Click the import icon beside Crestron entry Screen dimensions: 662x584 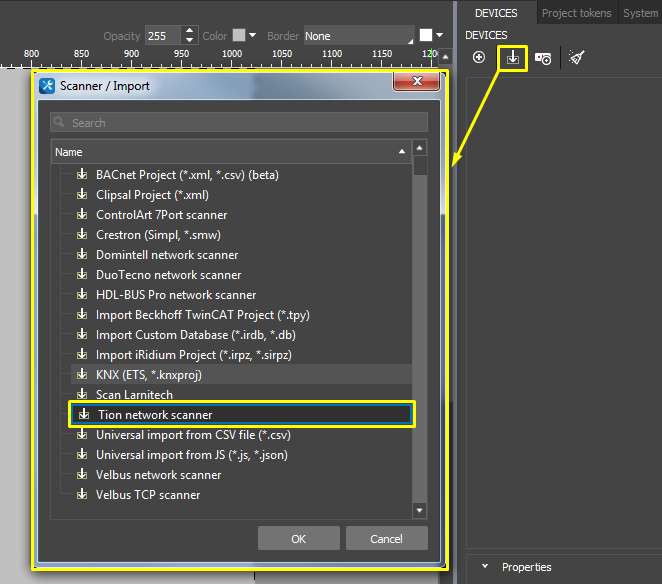click(x=82, y=235)
